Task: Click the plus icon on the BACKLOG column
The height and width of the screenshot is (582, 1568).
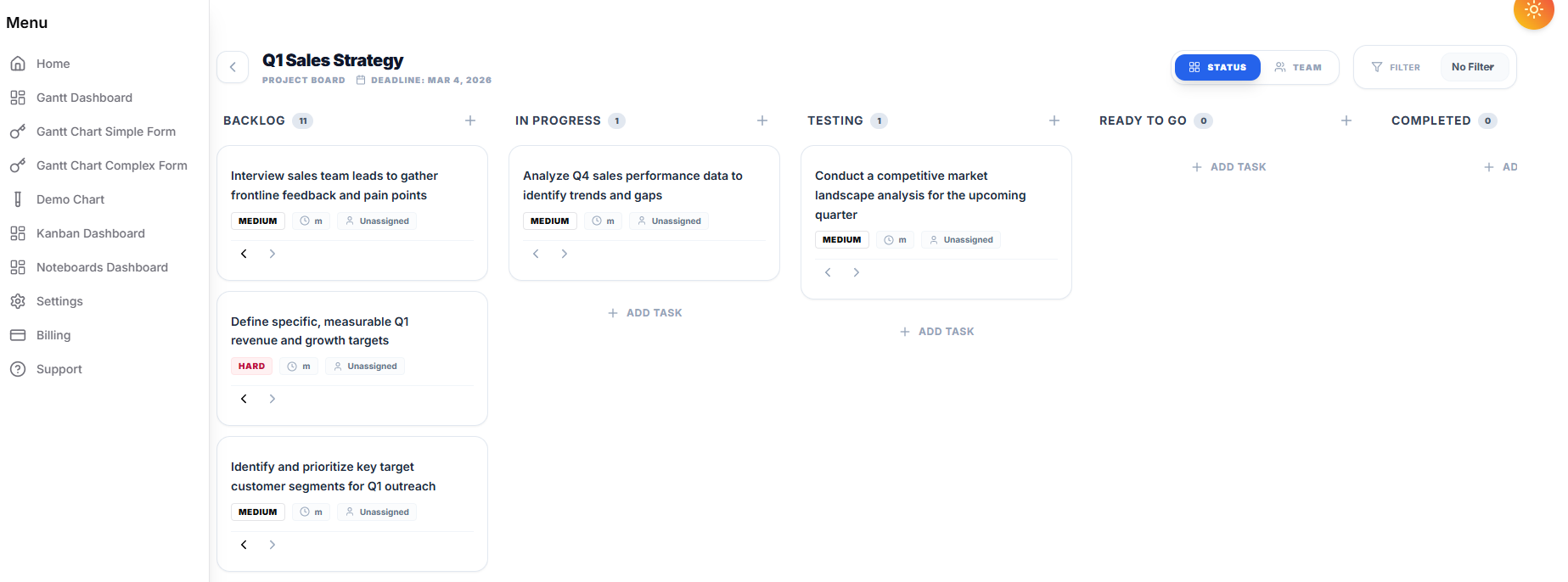Action: [x=470, y=120]
